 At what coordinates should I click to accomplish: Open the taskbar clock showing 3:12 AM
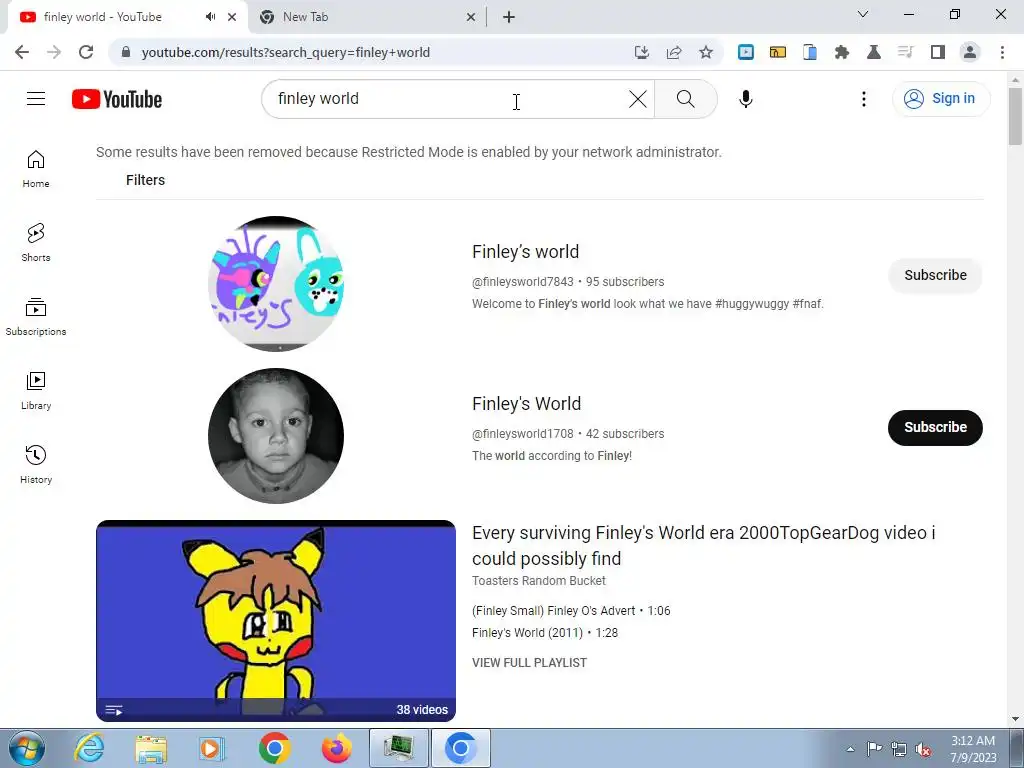973,749
